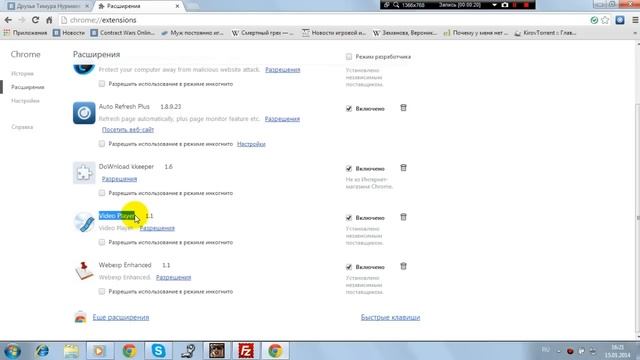Open the Еще расширения link
Viewport: 640px width, 360px height.
coord(121,317)
